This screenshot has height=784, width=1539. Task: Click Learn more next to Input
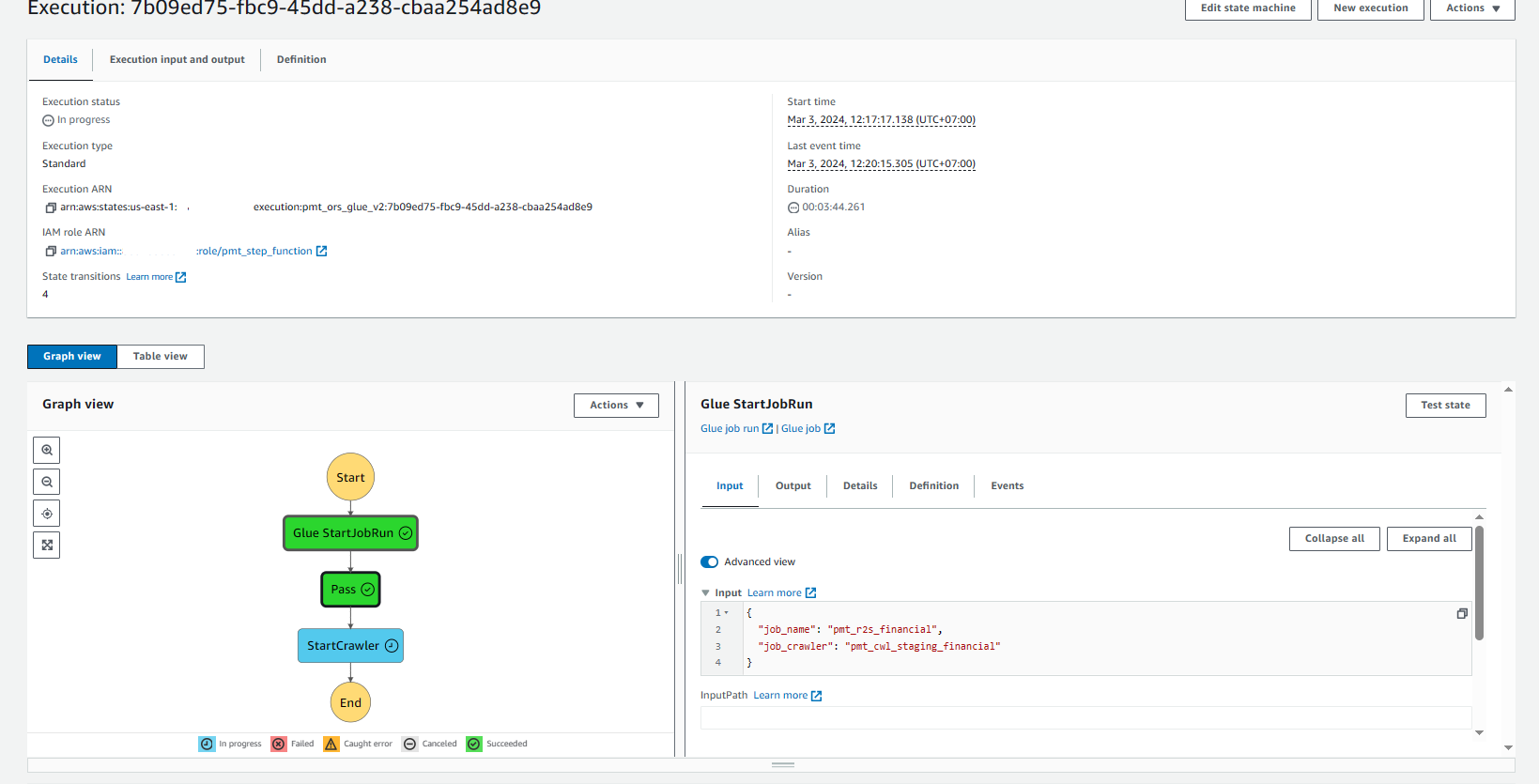coord(775,593)
